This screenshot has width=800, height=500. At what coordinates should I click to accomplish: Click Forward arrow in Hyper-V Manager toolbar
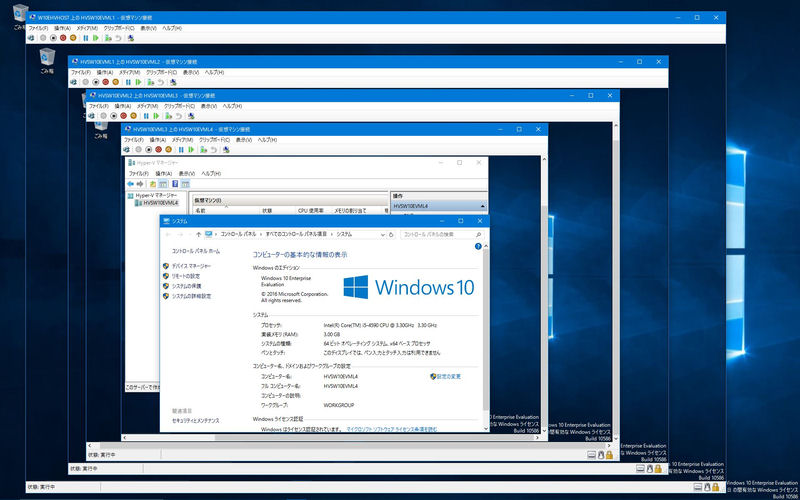pos(140,184)
